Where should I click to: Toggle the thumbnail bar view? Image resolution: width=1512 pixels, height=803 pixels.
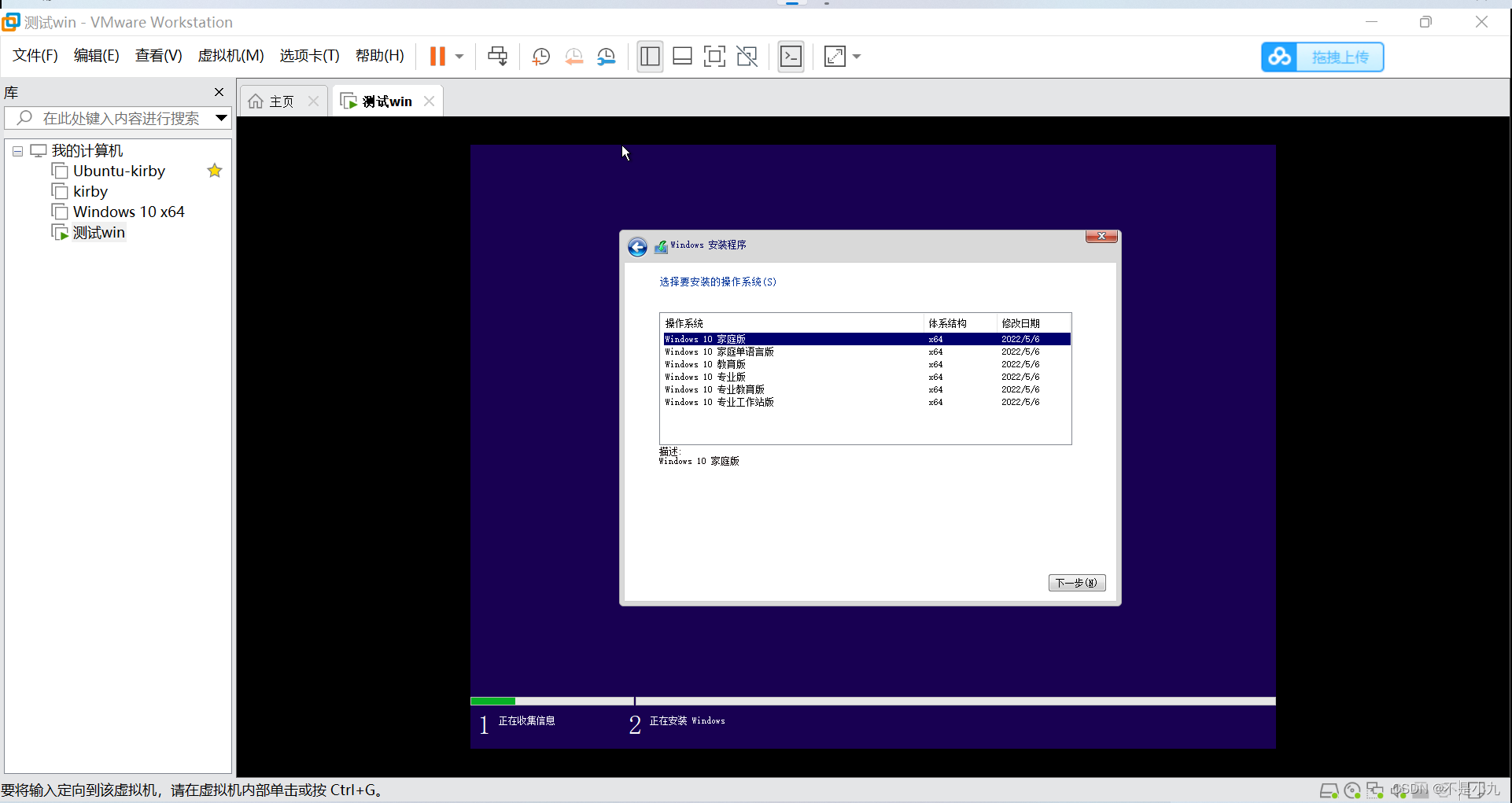tap(682, 56)
